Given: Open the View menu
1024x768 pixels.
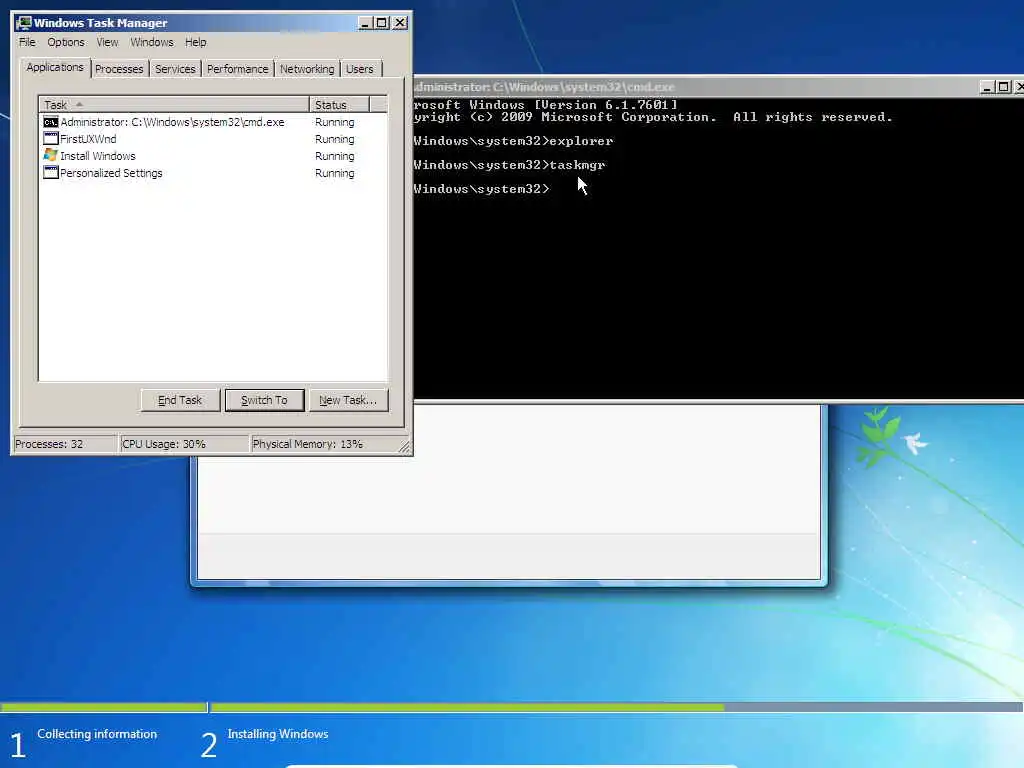Looking at the screenshot, I should point(107,42).
